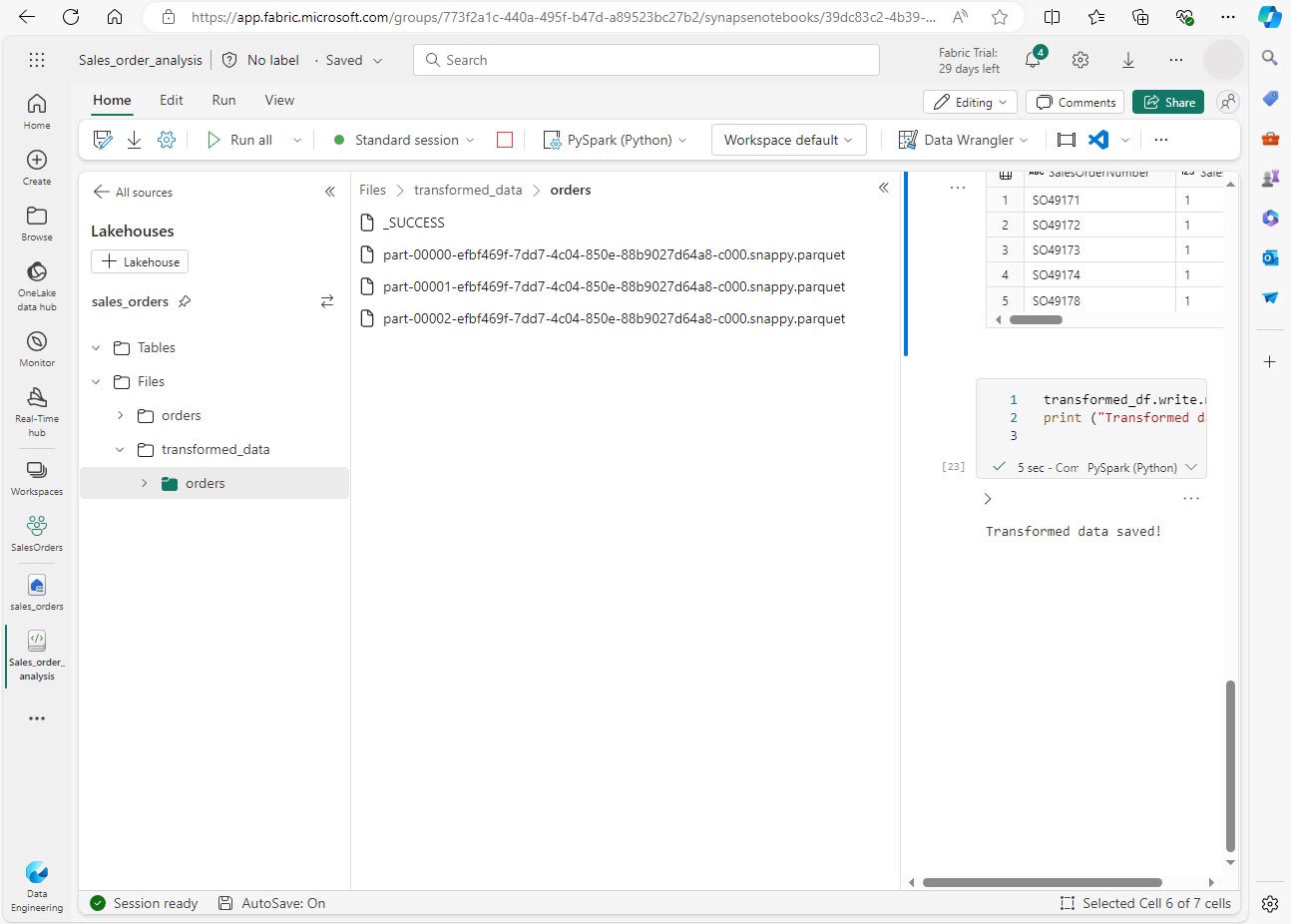The height and width of the screenshot is (924, 1291).
Task: Select the part-00001 snappy.parquet file
Action: point(614,286)
